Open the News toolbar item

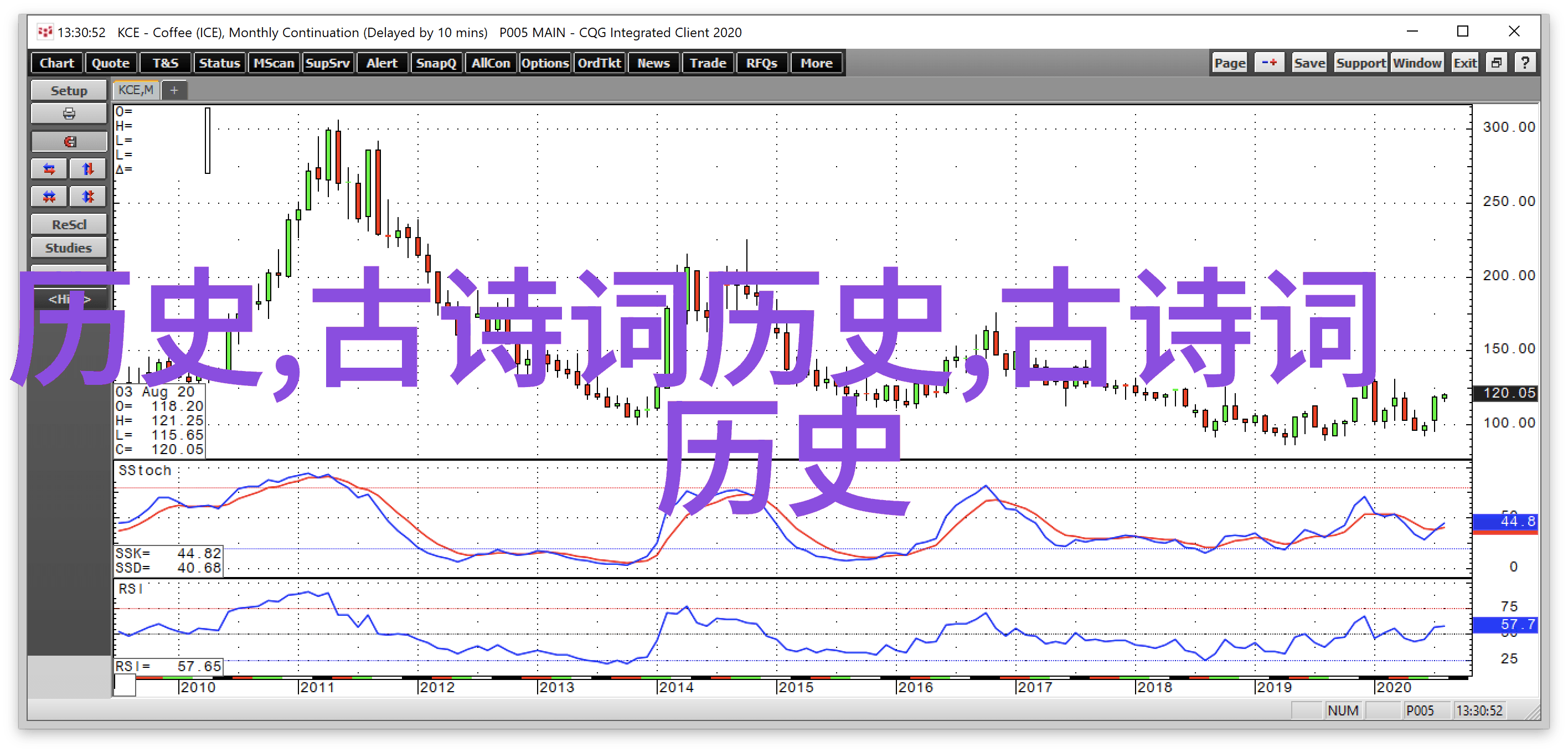click(x=653, y=63)
